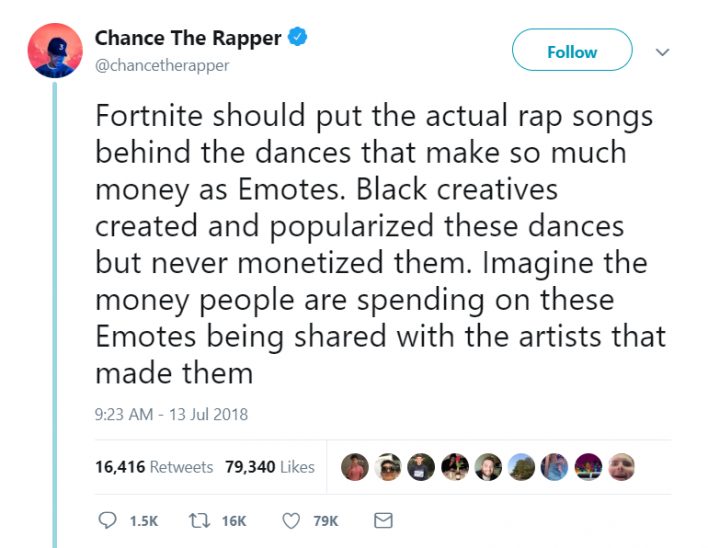The width and height of the screenshot is (708, 548).
Task: Click the last liker avatar in row
Action: (622, 467)
